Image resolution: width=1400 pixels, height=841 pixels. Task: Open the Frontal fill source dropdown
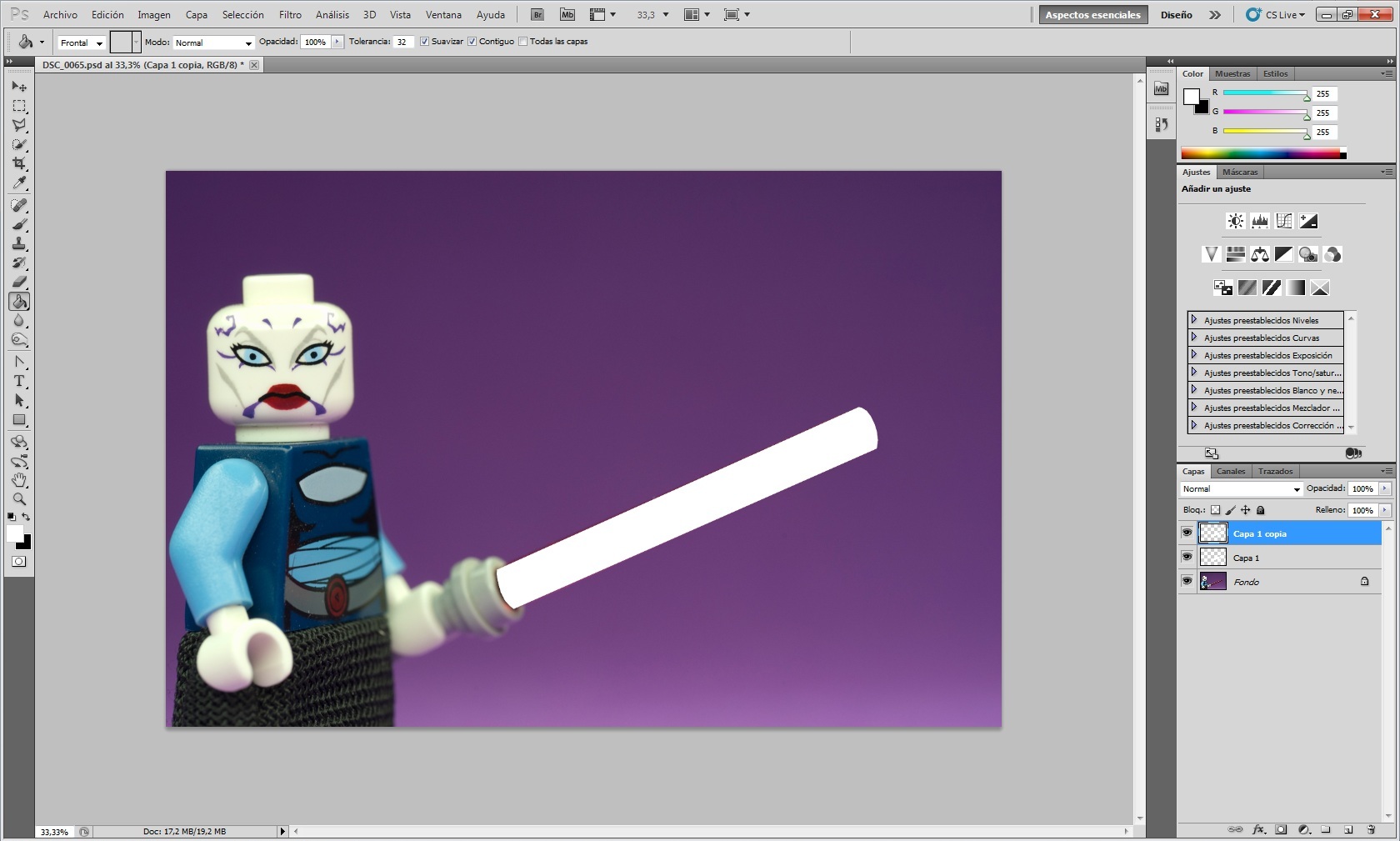[x=81, y=43]
